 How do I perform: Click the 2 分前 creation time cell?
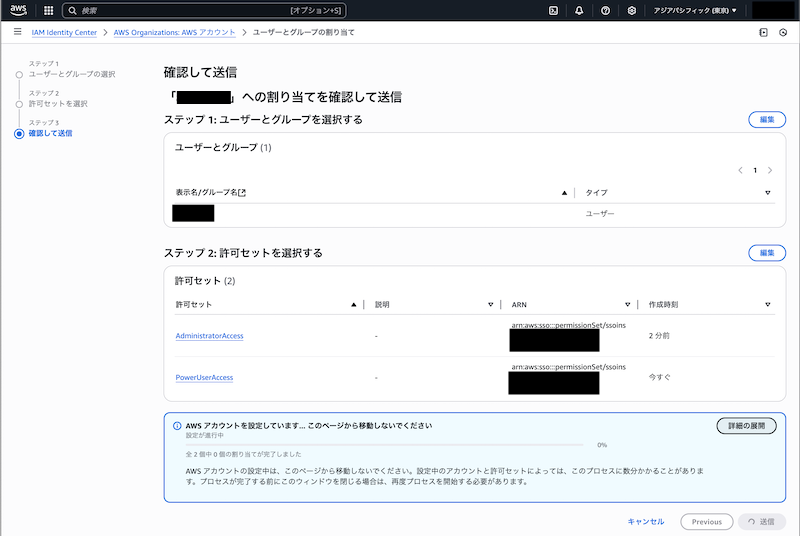(x=659, y=336)
